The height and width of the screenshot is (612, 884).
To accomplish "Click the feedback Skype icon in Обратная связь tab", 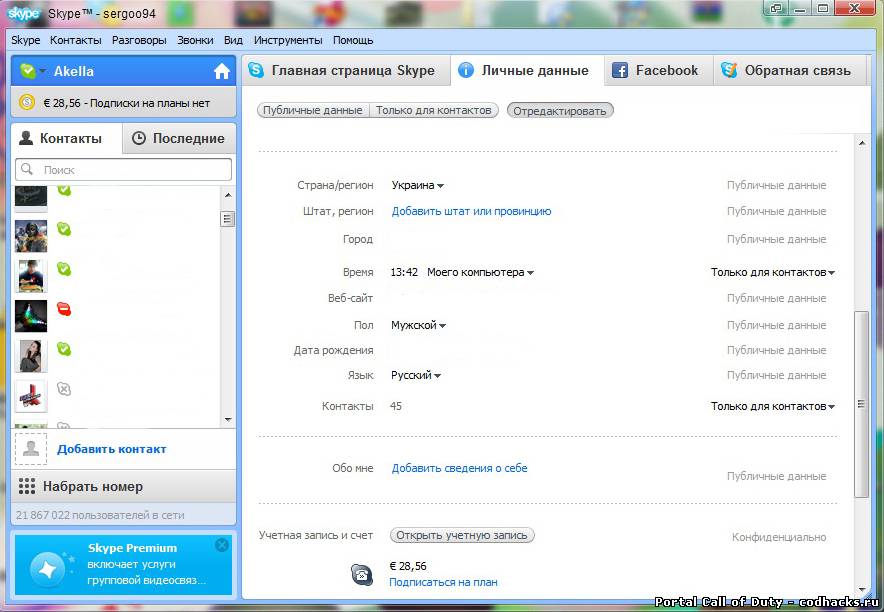I will [x=728, y=70].
